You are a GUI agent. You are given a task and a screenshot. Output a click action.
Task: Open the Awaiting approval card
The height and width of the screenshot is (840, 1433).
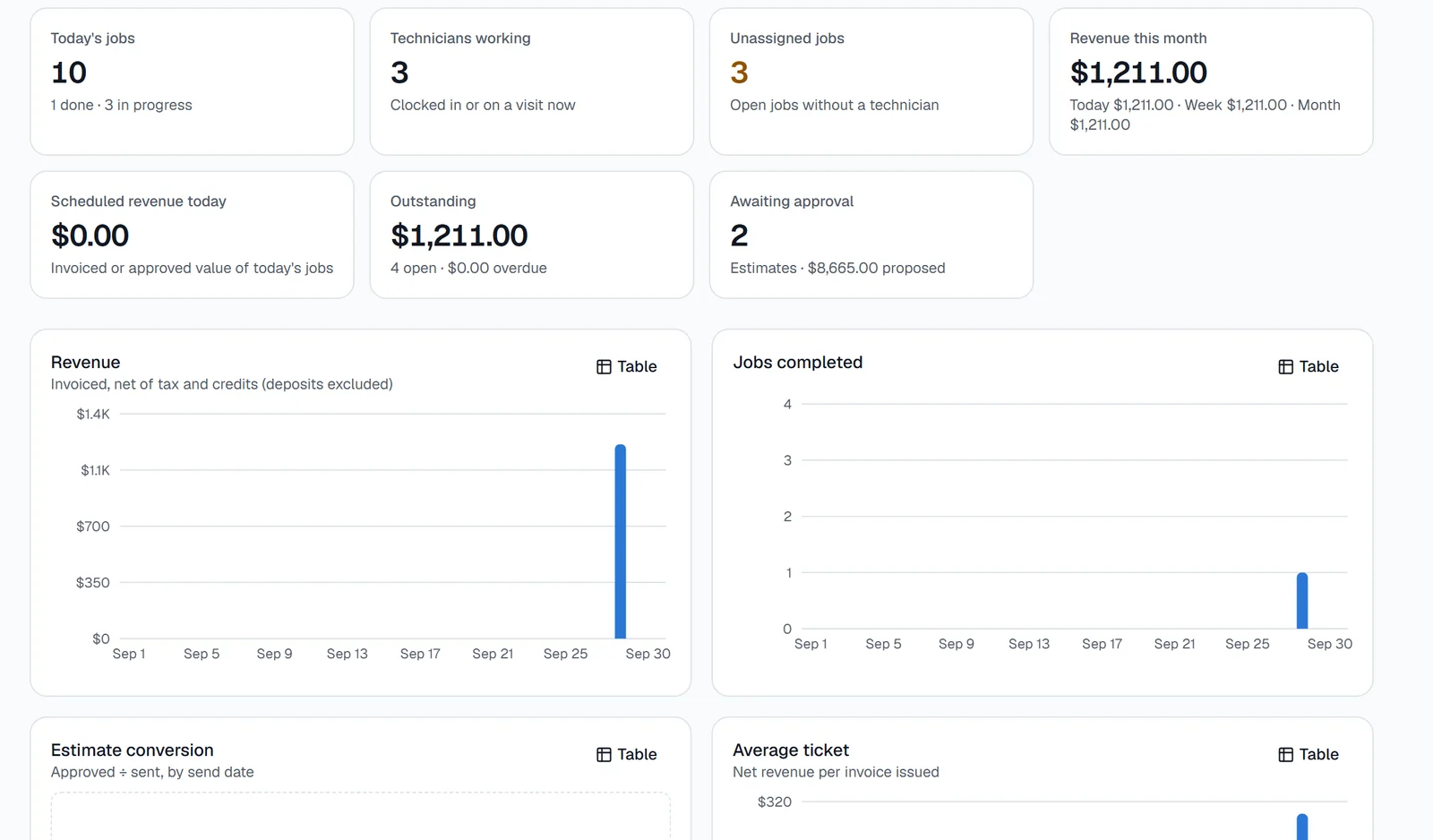click(871, 235)
